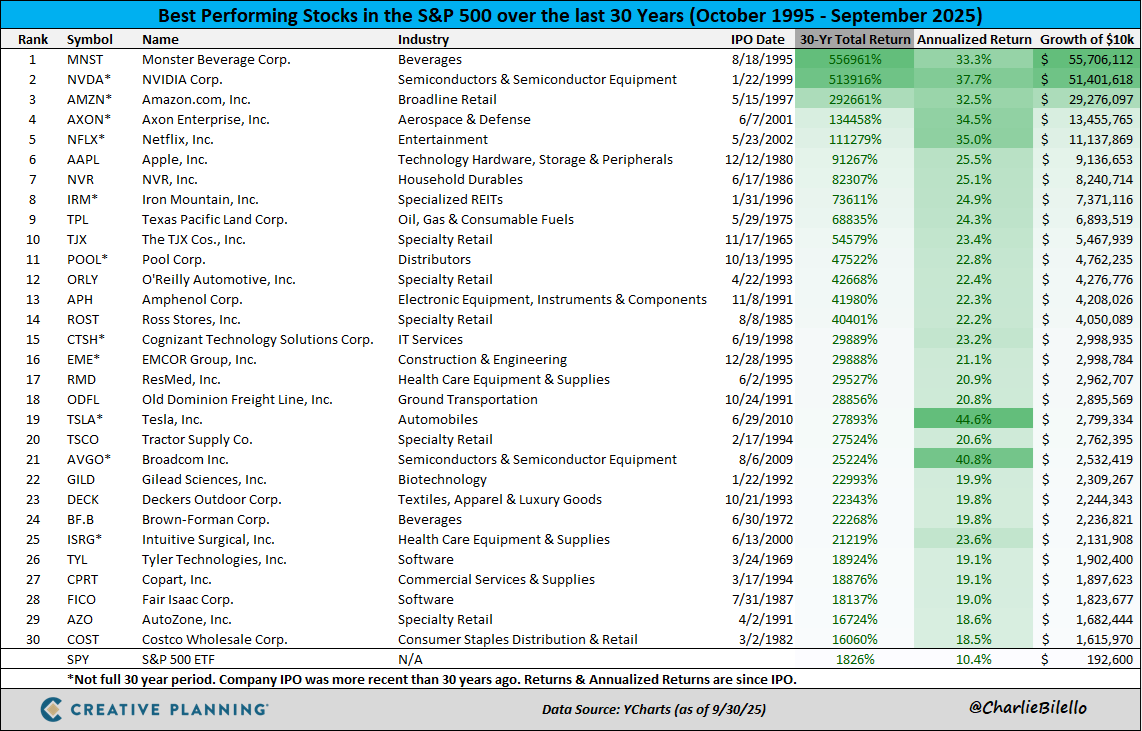The image size is (1142, 731).
Task: Click Tesla, Inc. in the Name column
Action: 171,419
